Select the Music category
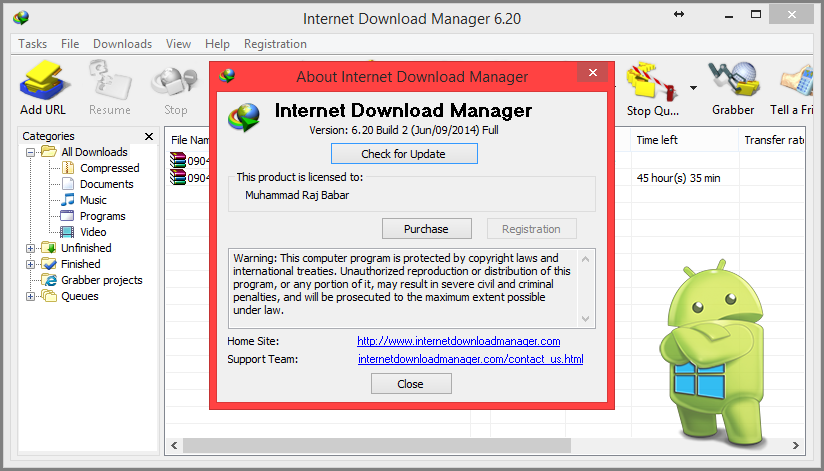 pos(93,200)
